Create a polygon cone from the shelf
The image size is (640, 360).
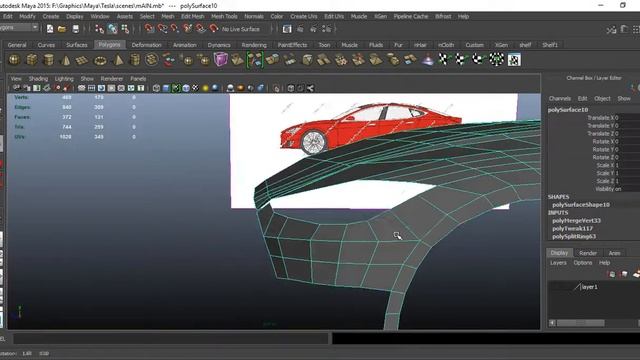(x=66, y=60)
